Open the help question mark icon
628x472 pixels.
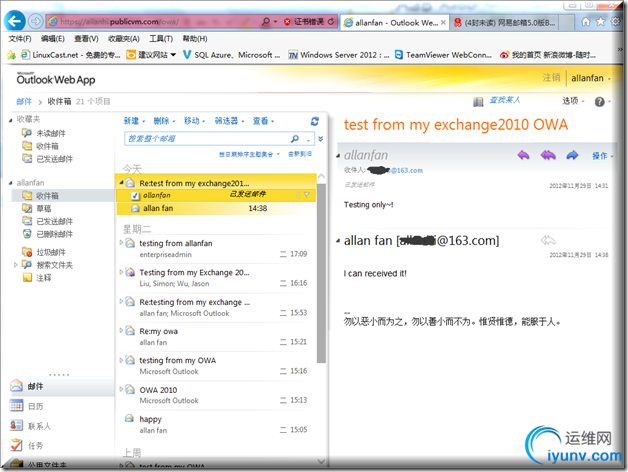coord(600,102)
